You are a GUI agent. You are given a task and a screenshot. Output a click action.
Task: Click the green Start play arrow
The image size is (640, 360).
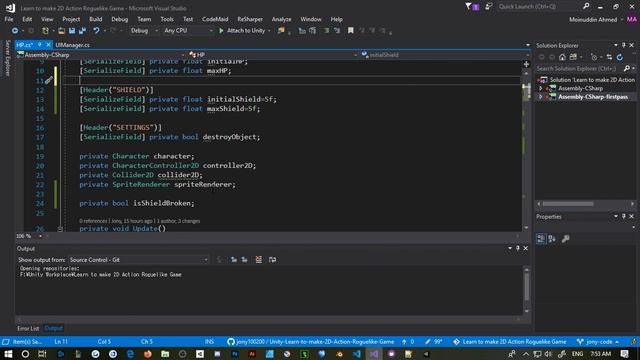click(221, 31)
